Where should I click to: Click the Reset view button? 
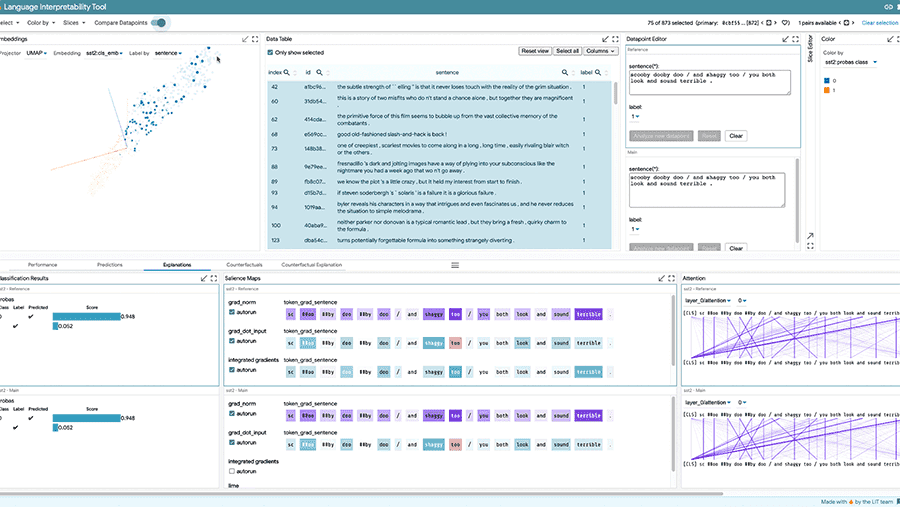pos(534,51)
